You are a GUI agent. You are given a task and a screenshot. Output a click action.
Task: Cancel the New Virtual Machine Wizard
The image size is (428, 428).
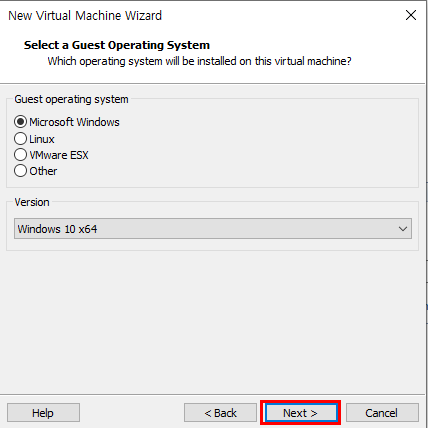tap(382, 413)
